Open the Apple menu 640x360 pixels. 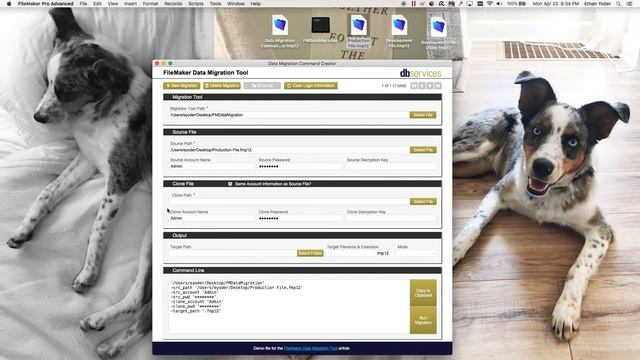click(9, 4)
